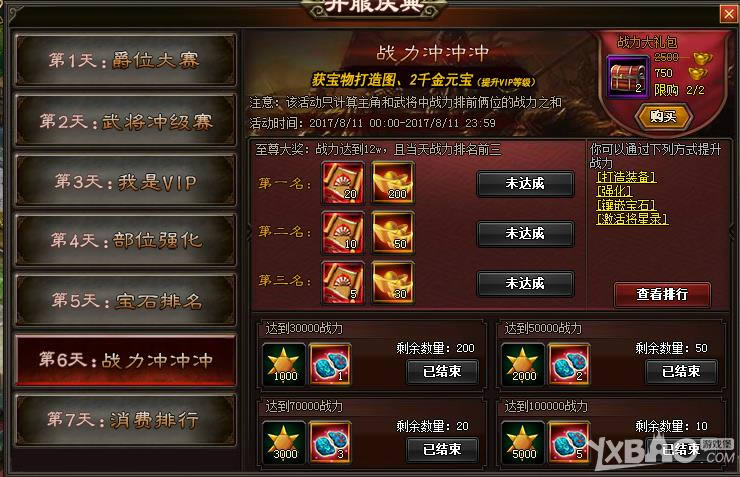Open the 第7天：消费排行 tab
This screenshot has width=740, height=477.
click(125, 420)
